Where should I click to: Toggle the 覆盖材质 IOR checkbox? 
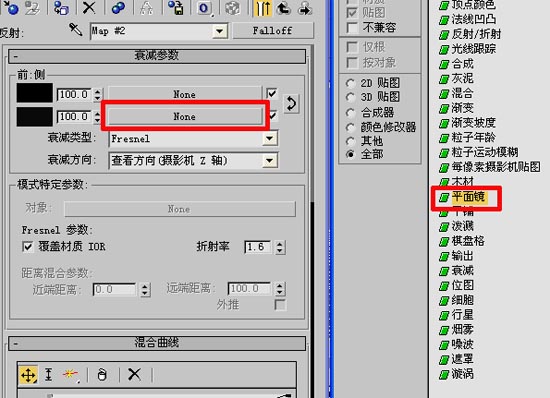click(28, 247)
